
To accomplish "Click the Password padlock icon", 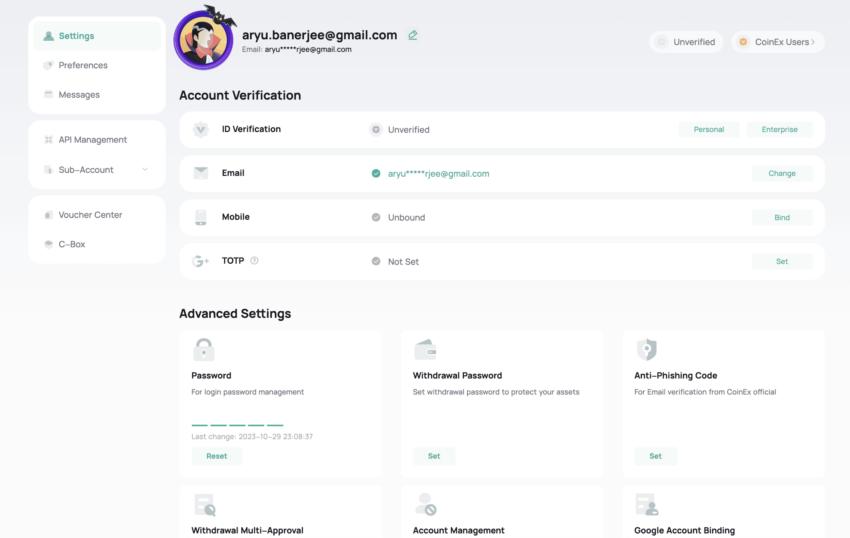I will 204,350.
